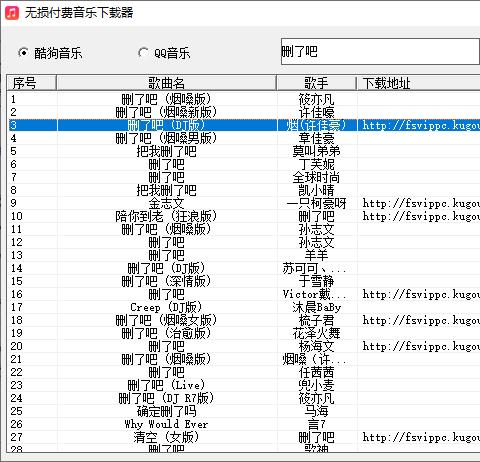
Task: Select row 1 song 删了吧 (烟嗓版)
Action: click(x=166, y=99)
